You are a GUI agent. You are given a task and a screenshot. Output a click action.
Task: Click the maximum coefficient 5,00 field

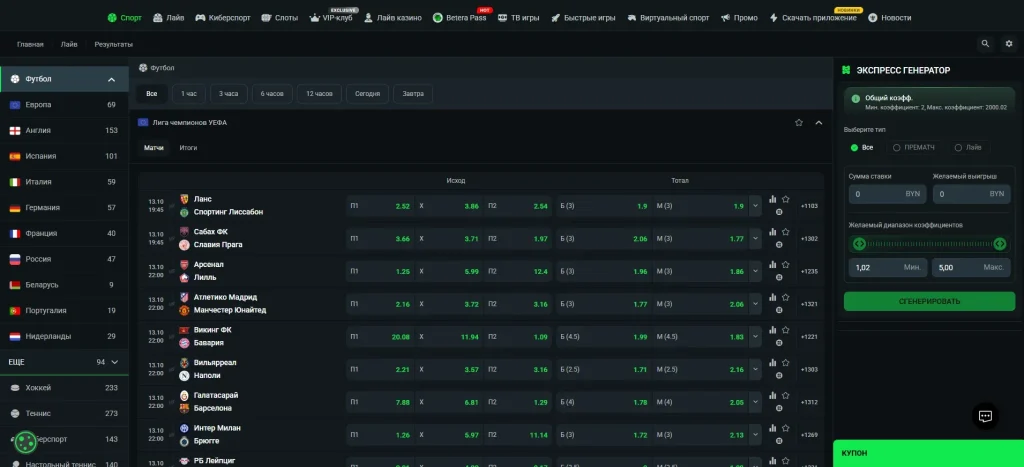click(971, 267)
